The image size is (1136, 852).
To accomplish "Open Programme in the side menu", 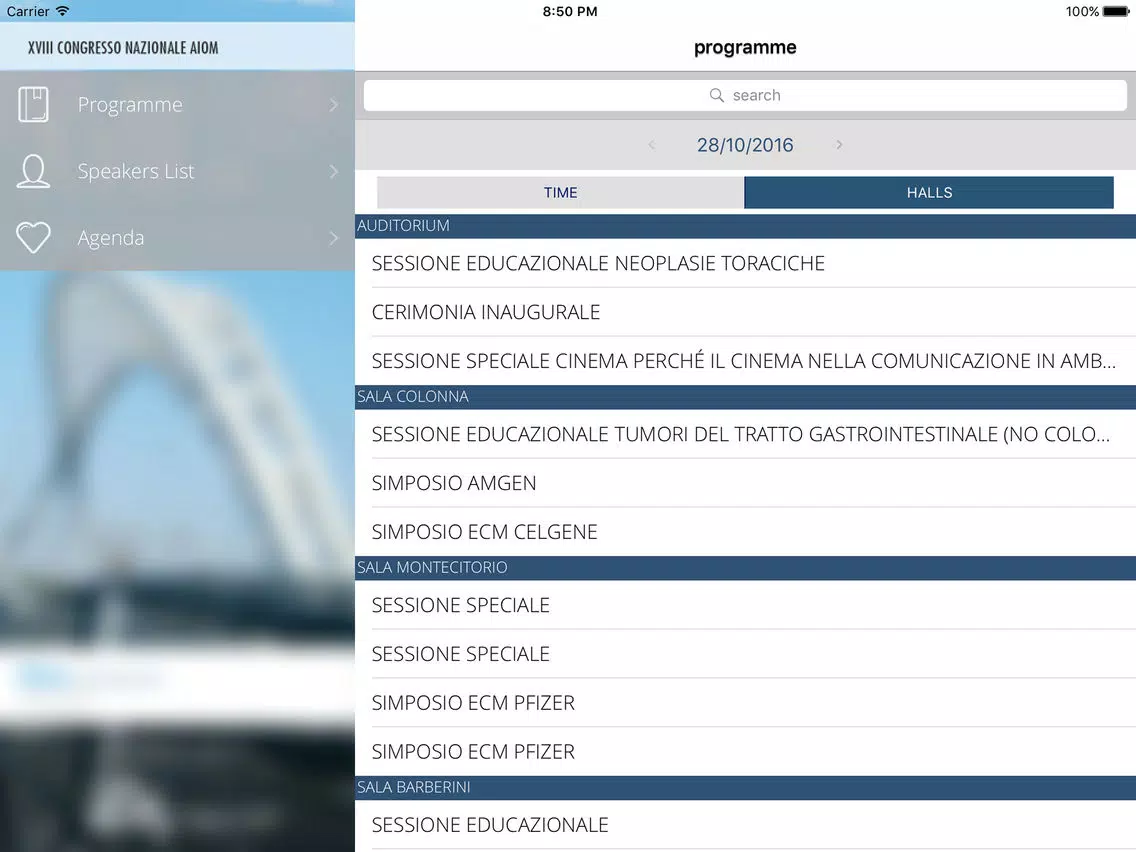I will coord(178,104).
